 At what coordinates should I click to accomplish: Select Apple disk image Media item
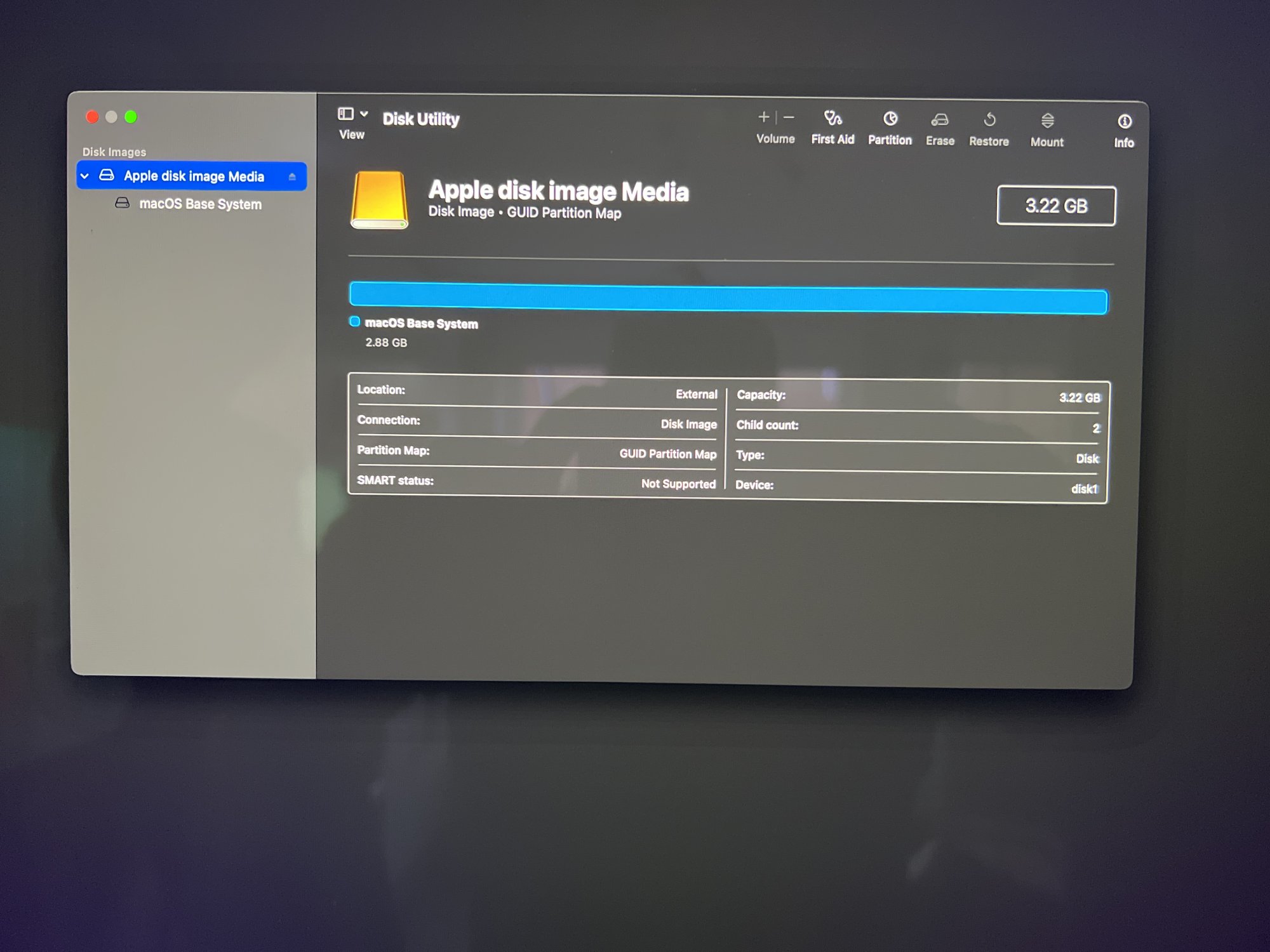[x=194, y=176]
